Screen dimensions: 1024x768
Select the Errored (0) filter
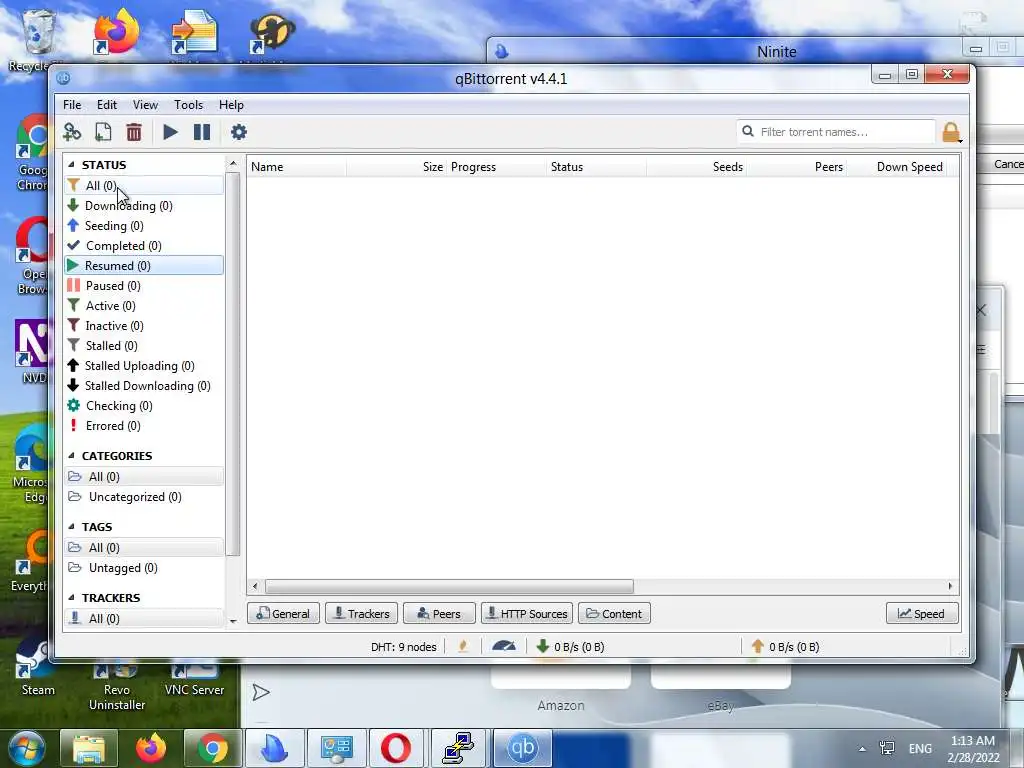click(144, 426)
